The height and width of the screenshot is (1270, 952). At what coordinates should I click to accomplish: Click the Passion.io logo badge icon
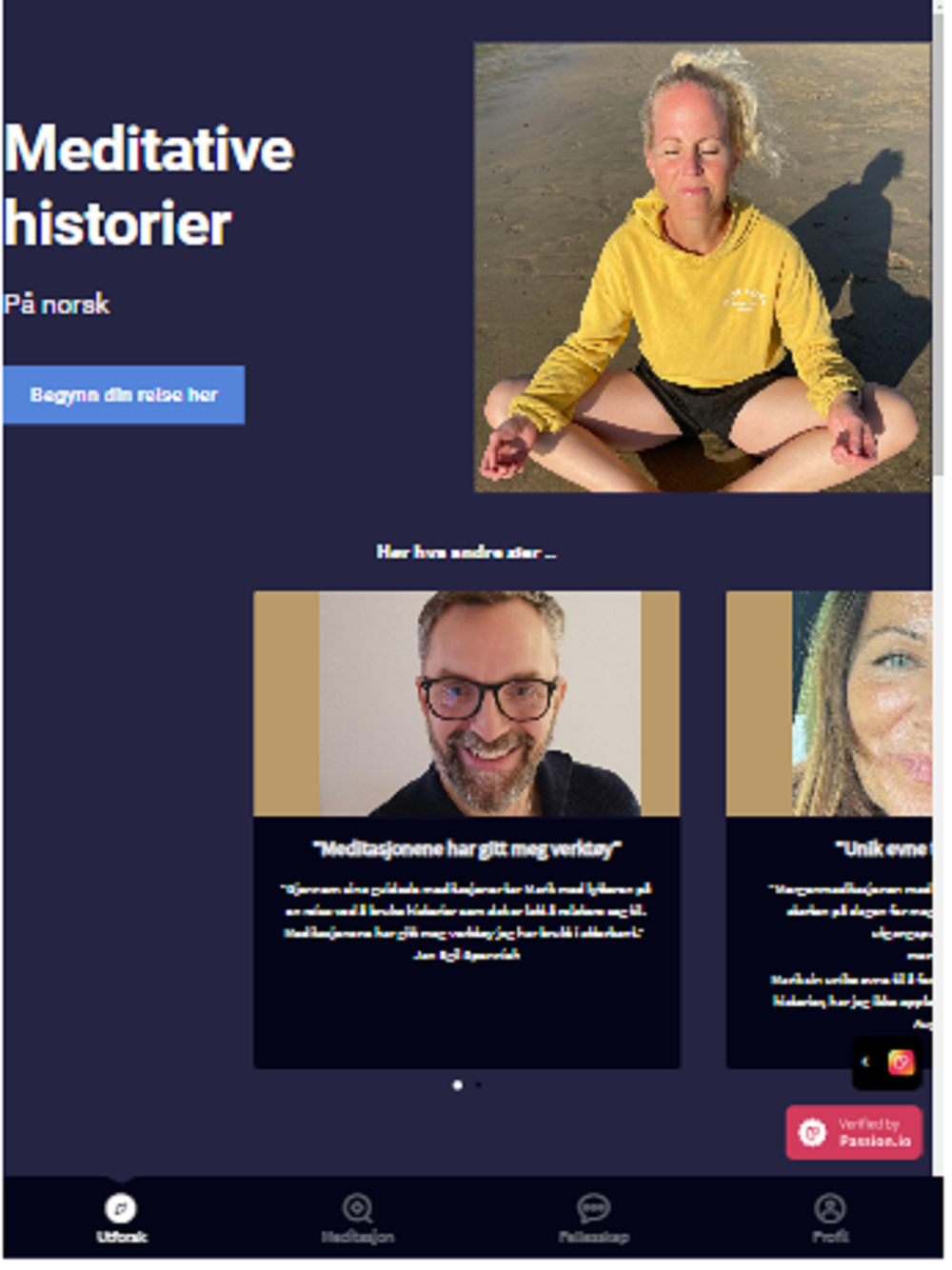point(812,1132)
